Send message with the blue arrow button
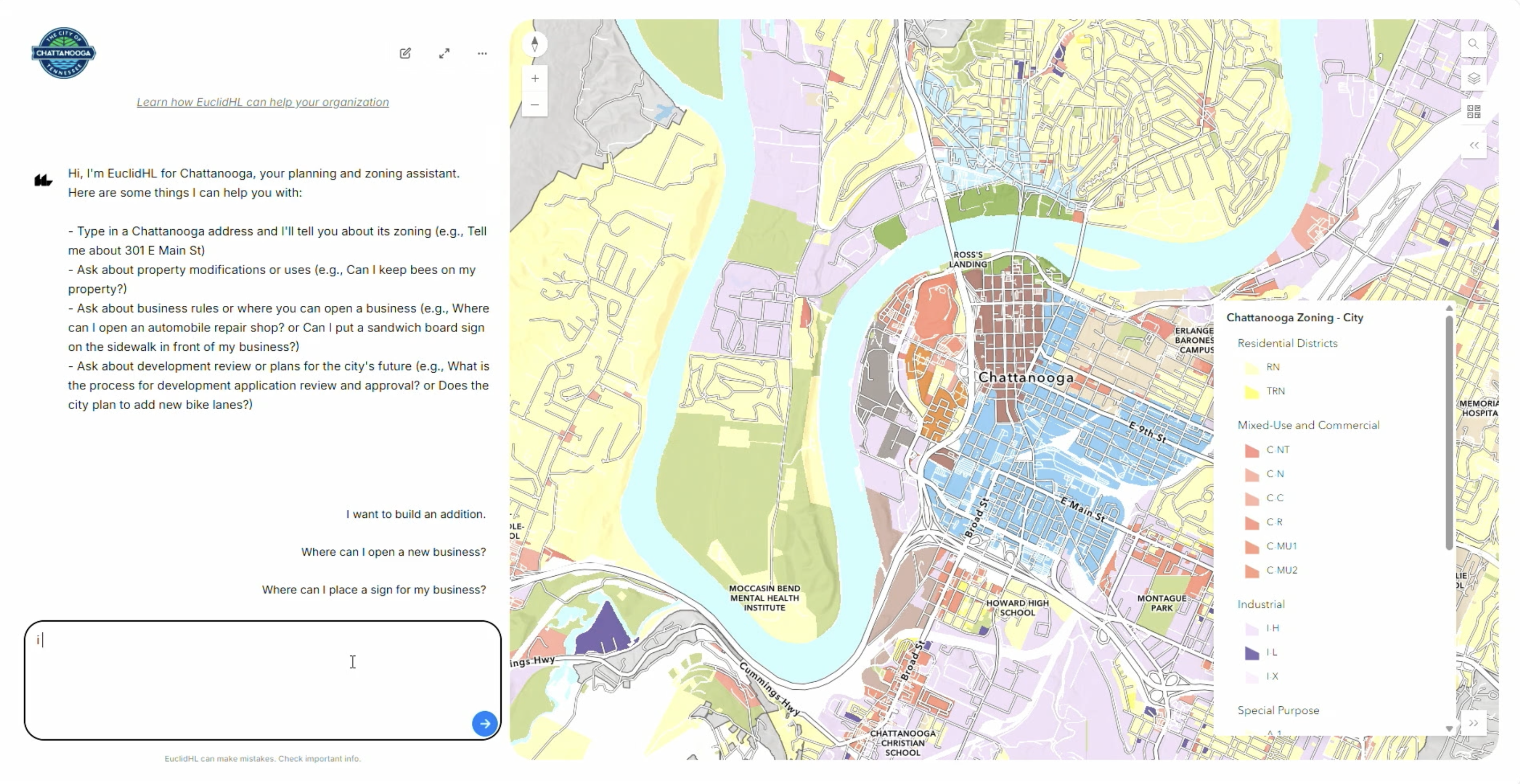Viewport: 1520px width, 784px height. [x=485, y=724]
